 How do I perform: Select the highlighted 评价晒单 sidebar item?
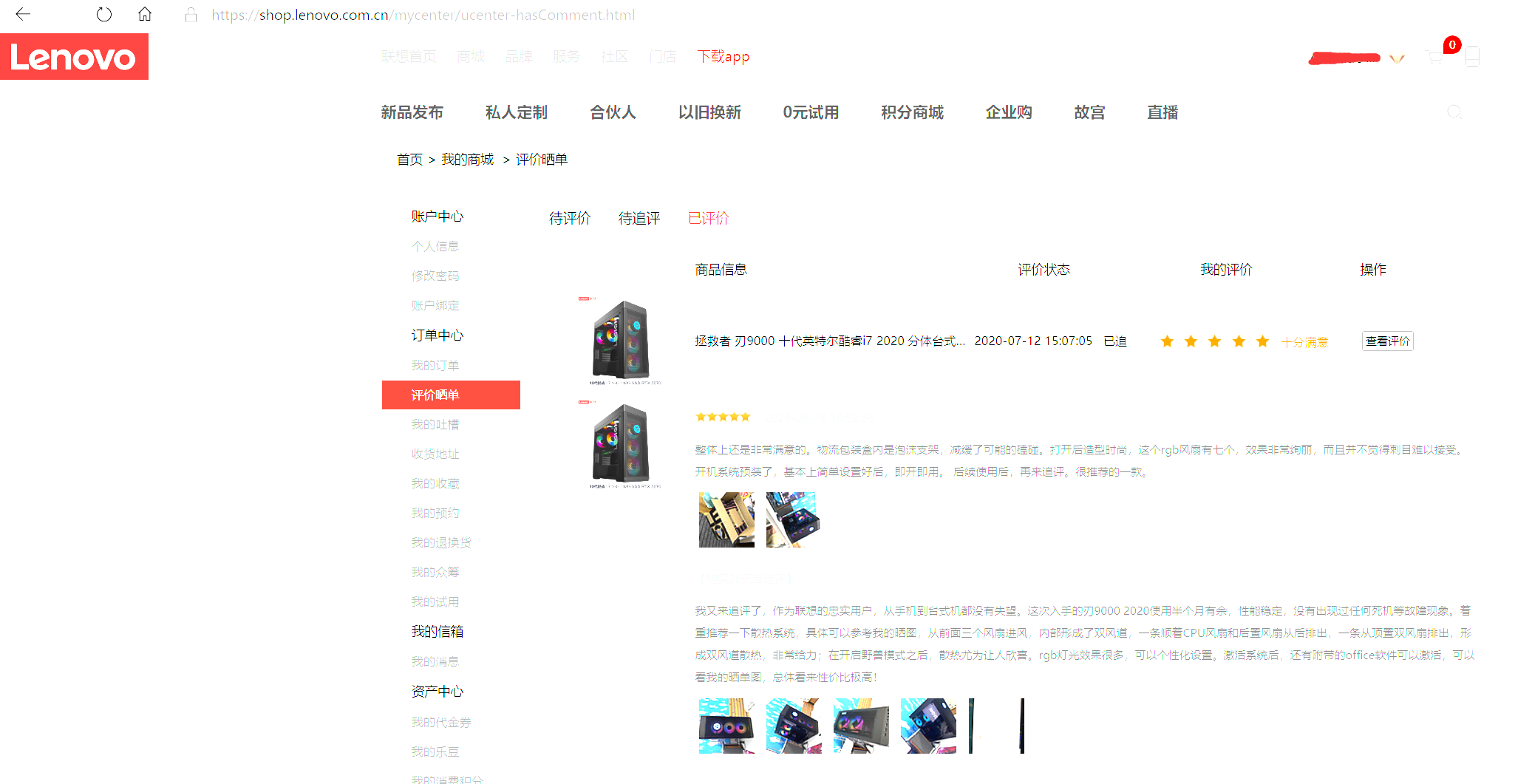point(451,395)
